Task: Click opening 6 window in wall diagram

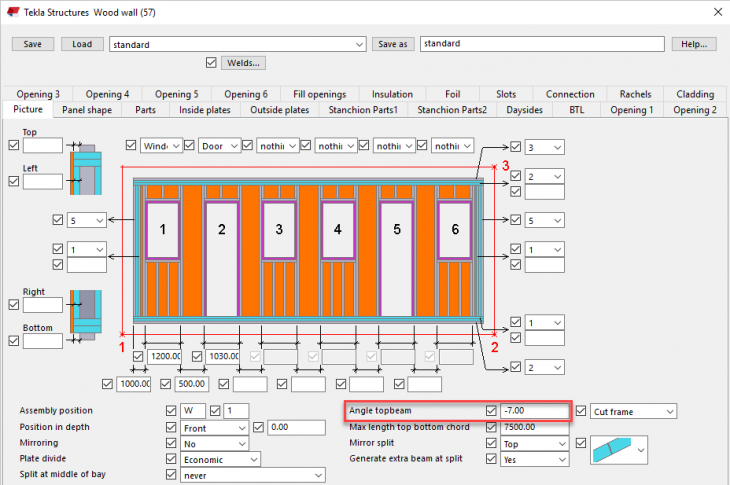Action: pos(455,230)
